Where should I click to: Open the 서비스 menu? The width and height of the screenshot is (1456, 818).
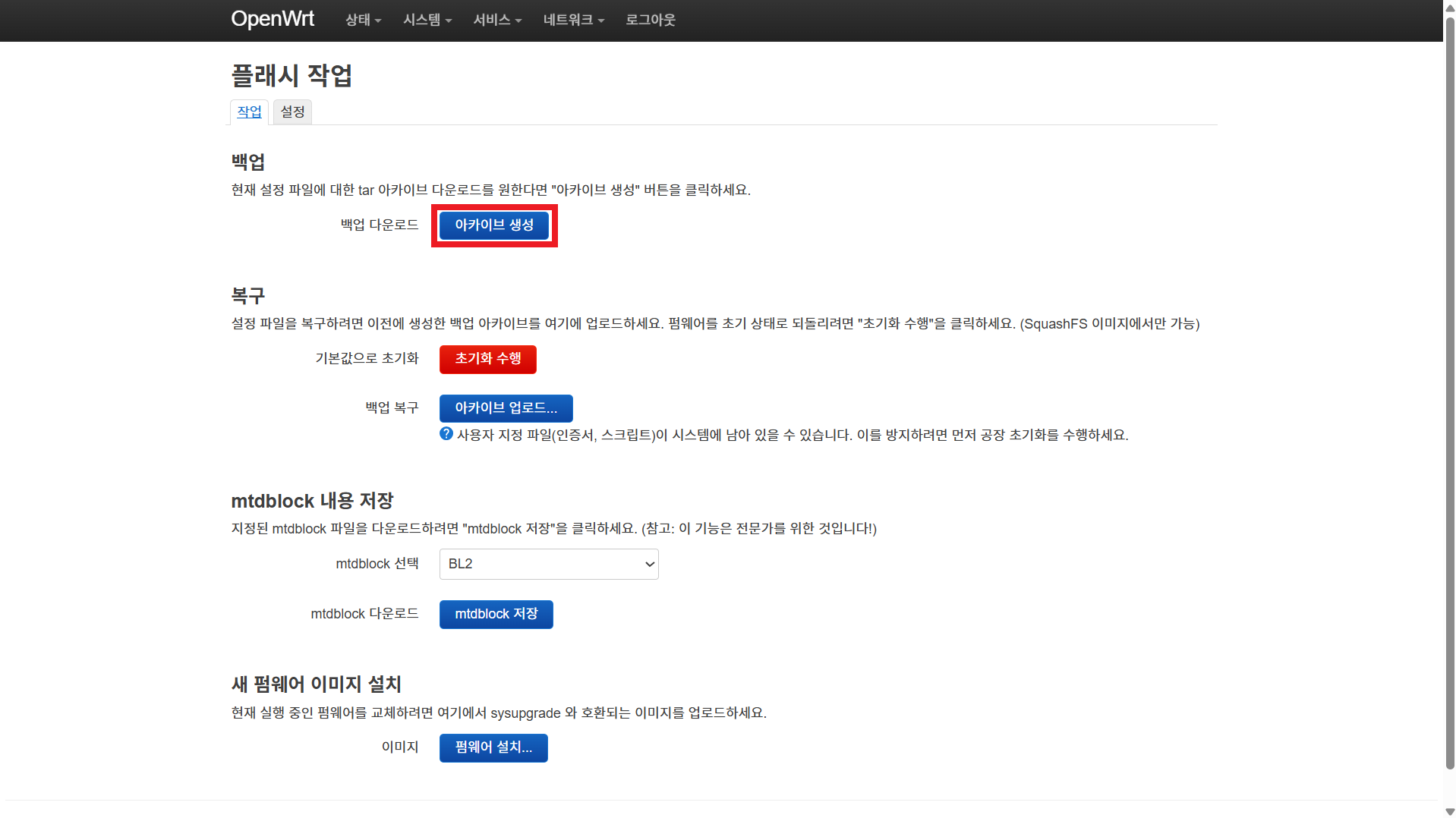coord(496,20)
